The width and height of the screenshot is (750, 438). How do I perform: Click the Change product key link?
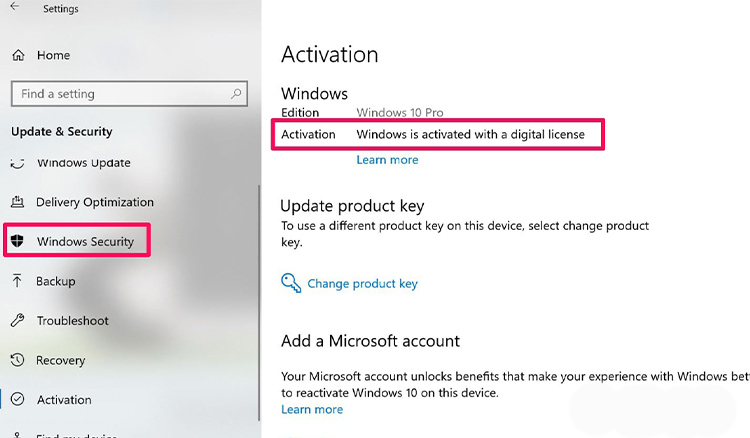click(x=362, y=284)
